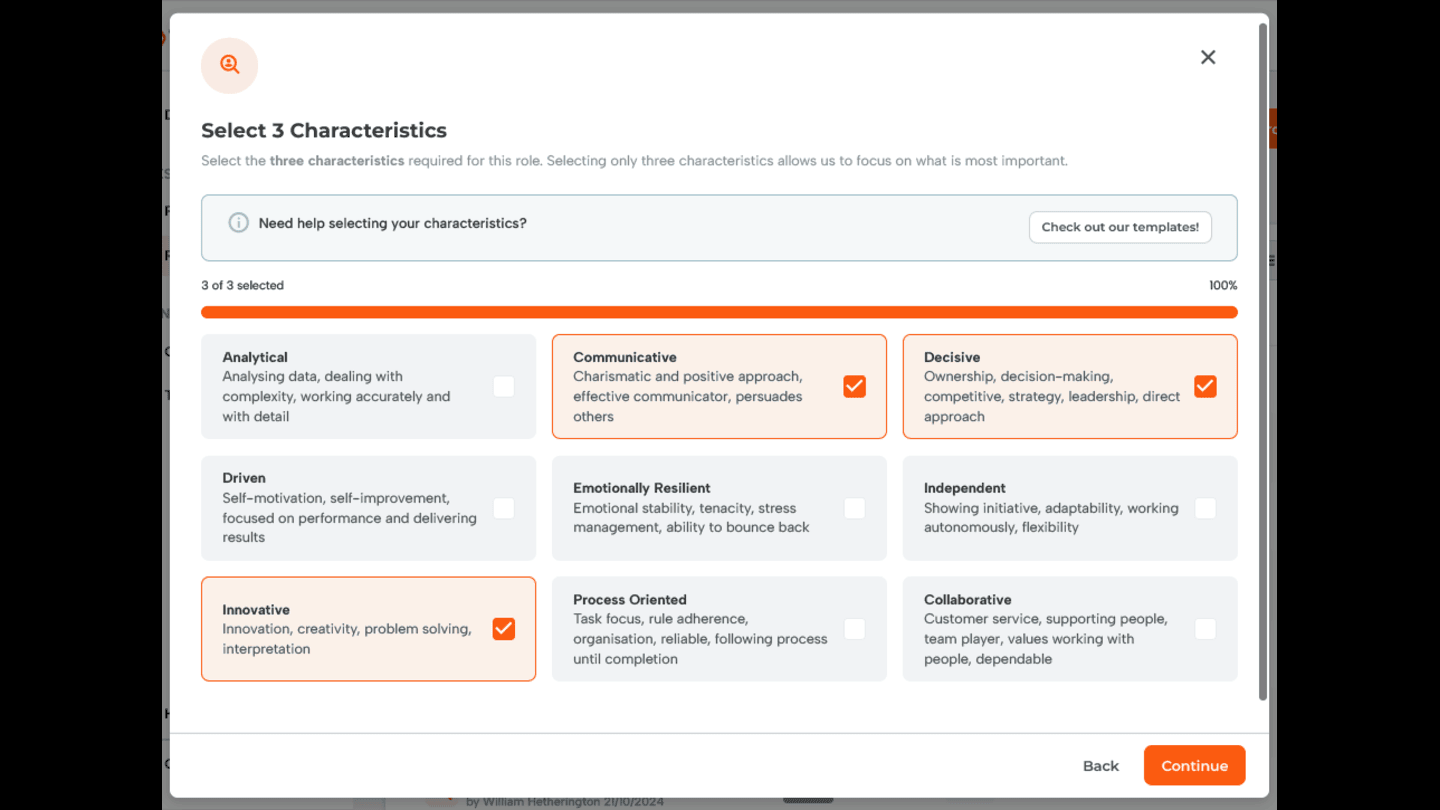Screen dimensions: 1440x810
Task: Tick the Independent checkbox
Action: tap(1205, 508)
